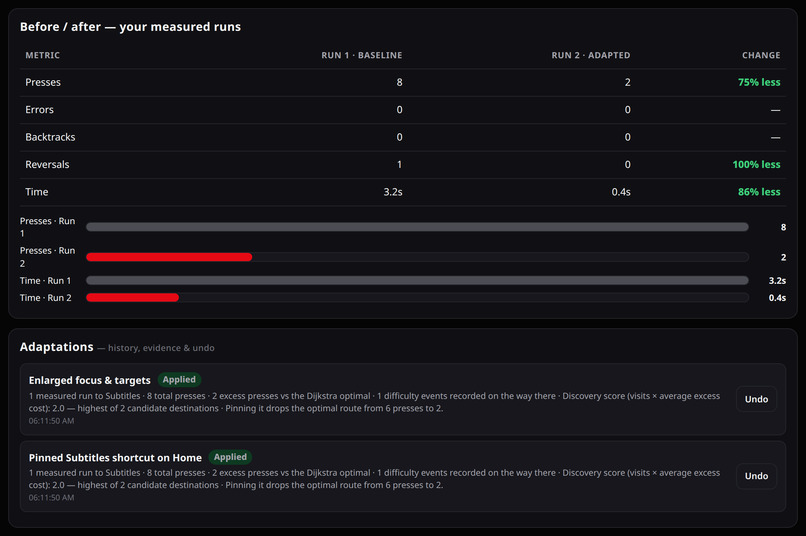Click the baseline Presses value 8
Viewport: 806px width, 536px height.
click(x=399, y=82)
